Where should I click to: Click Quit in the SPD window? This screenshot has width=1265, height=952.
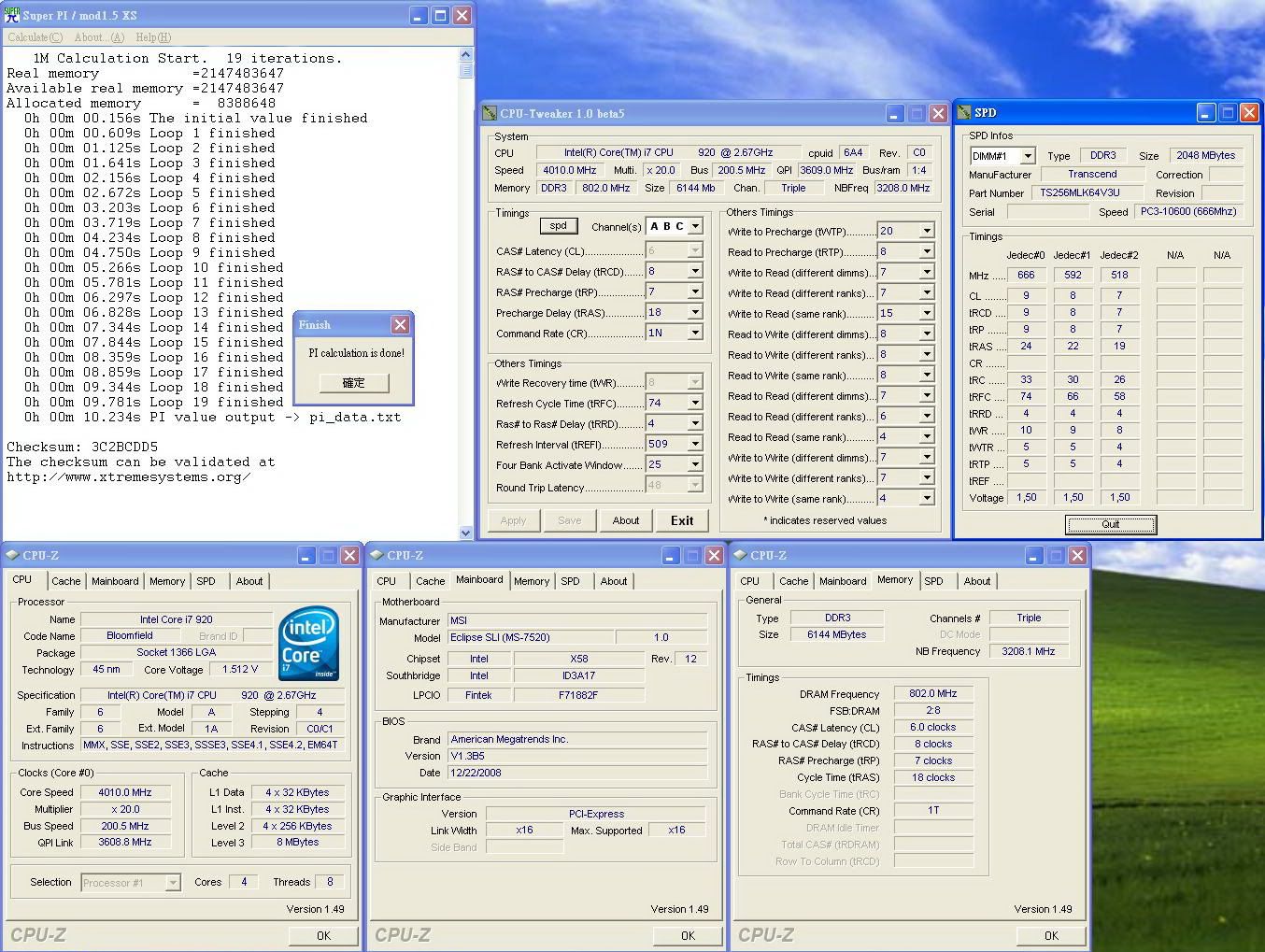pos(1111,524)
